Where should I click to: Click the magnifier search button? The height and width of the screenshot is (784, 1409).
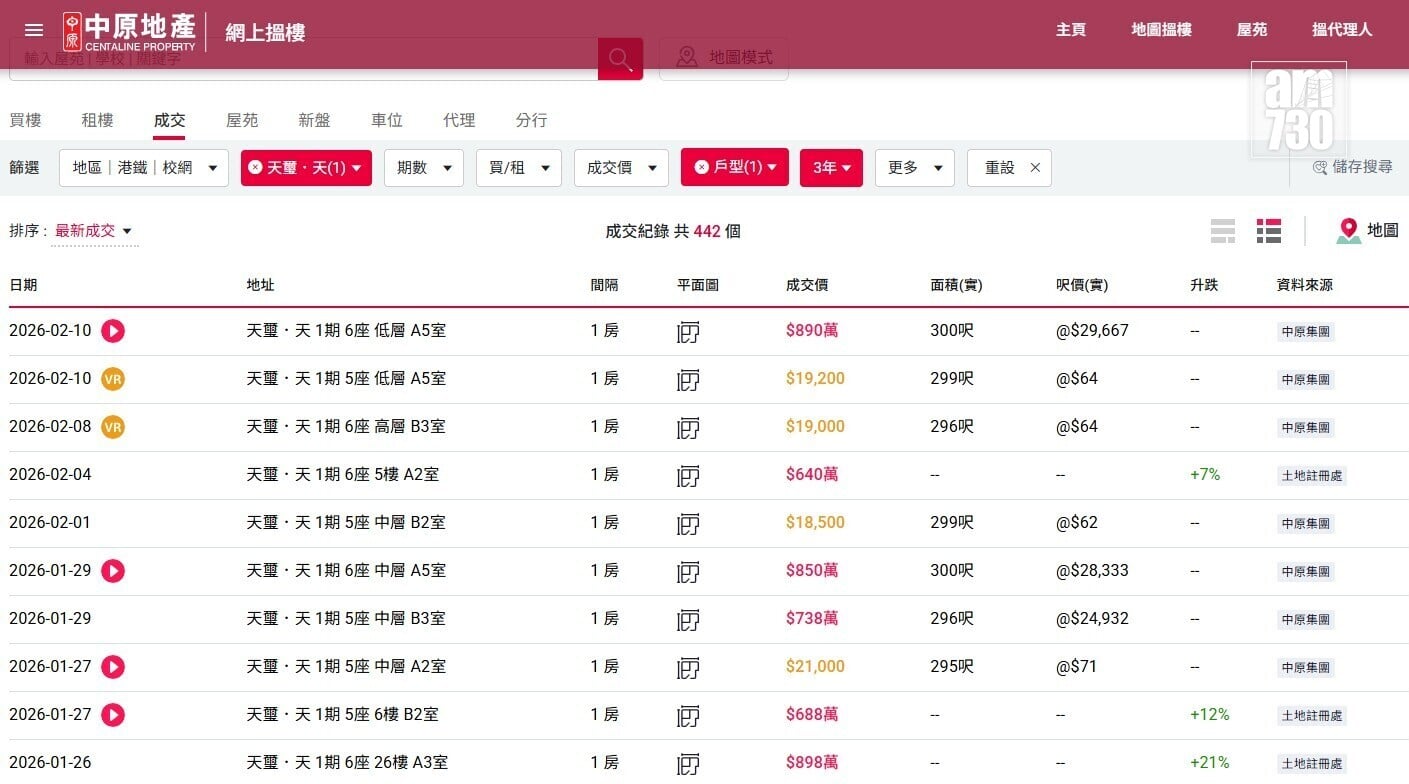tap(620, 59)
